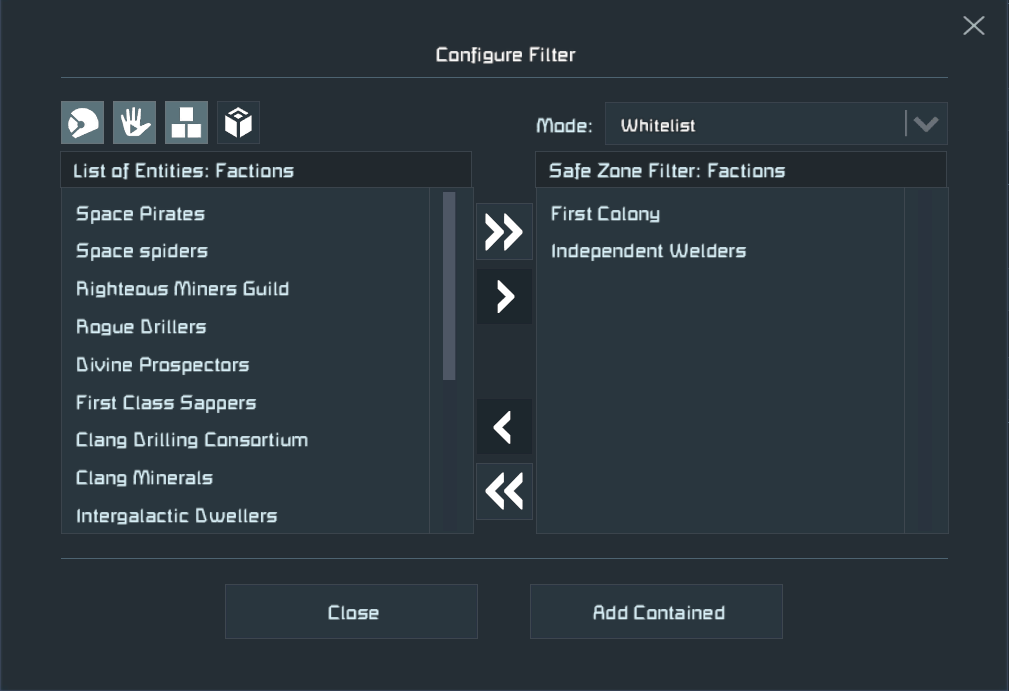The image size is (1009, 691).
Task: Select Clang Drilling Consortium faction
Action: [x=192, y=440]
